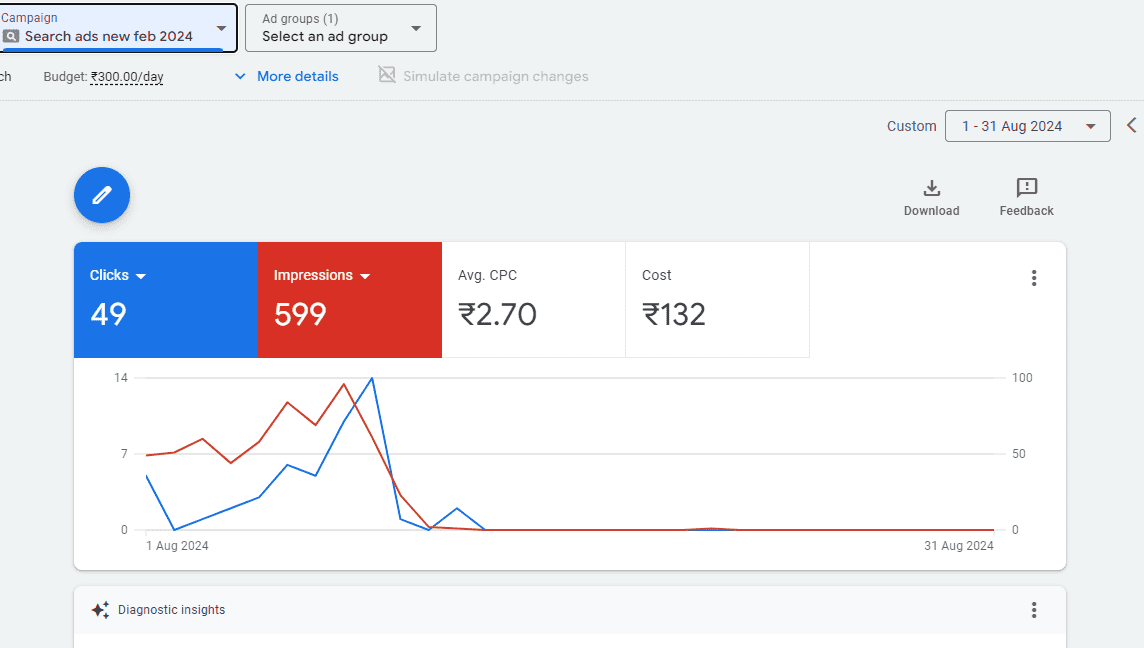Click the blue pencil edit icon
This screenshot has height=648, width=1144.
[x=101, y=195]
